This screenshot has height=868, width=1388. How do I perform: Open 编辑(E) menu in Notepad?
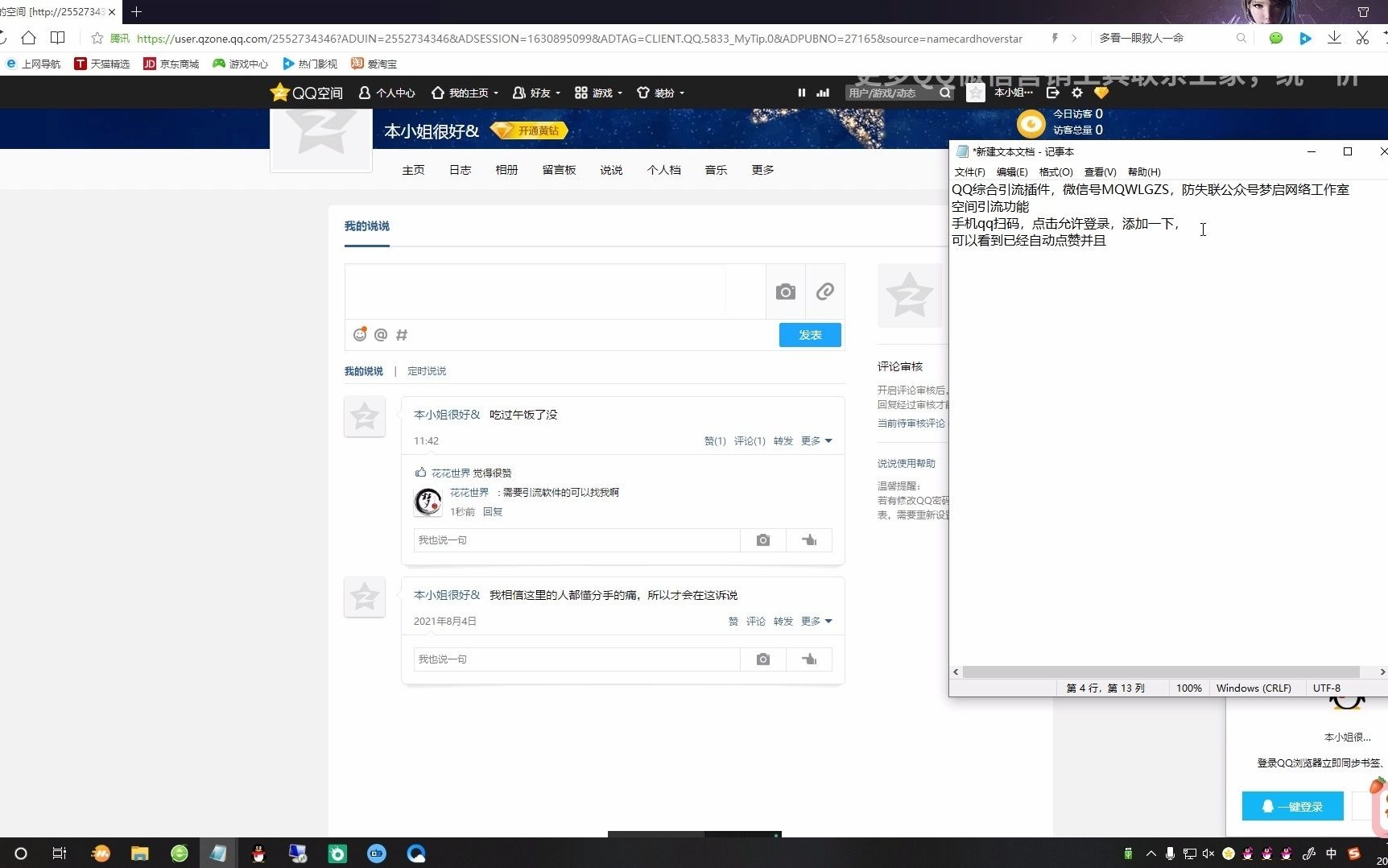pyautogui.click(x=1011, y=172)
